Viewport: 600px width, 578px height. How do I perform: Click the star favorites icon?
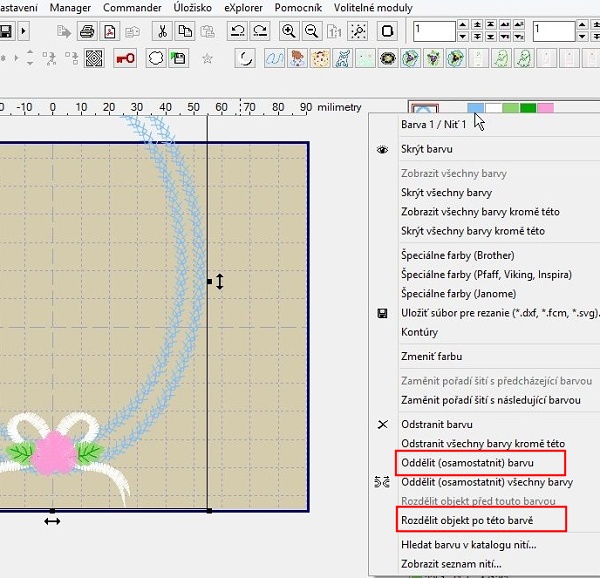pyautogui.click(x=208, y=58)
